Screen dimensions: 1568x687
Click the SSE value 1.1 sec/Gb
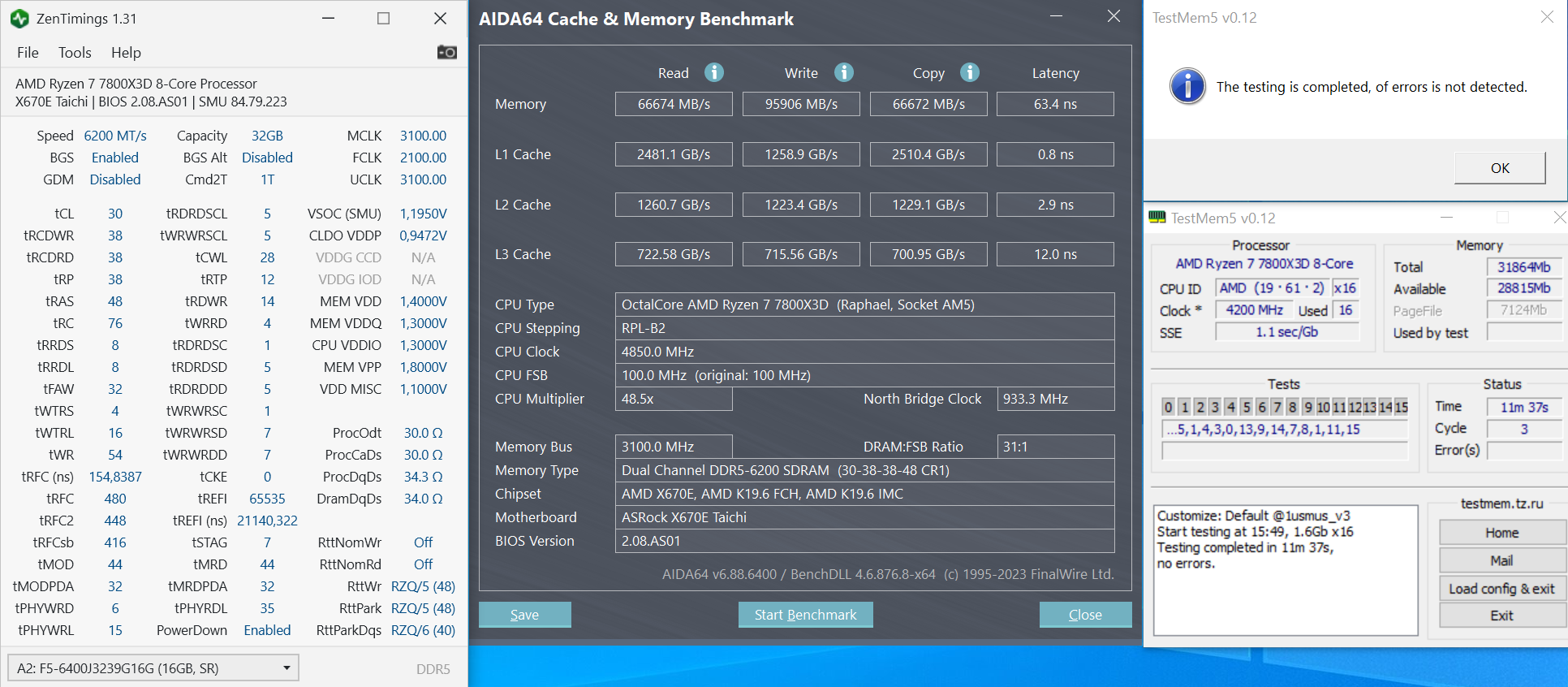tap(1286, 332)
